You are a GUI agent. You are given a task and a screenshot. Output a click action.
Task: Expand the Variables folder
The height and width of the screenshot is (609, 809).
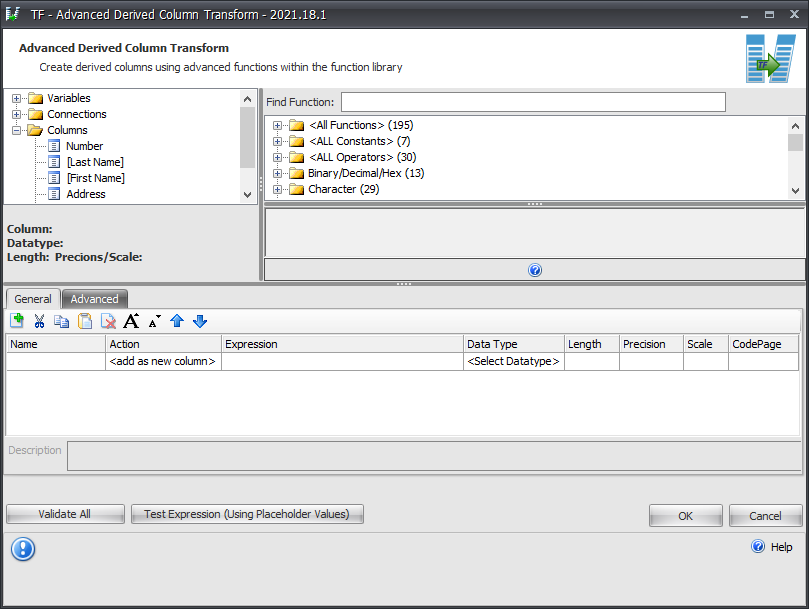point(14,98)
